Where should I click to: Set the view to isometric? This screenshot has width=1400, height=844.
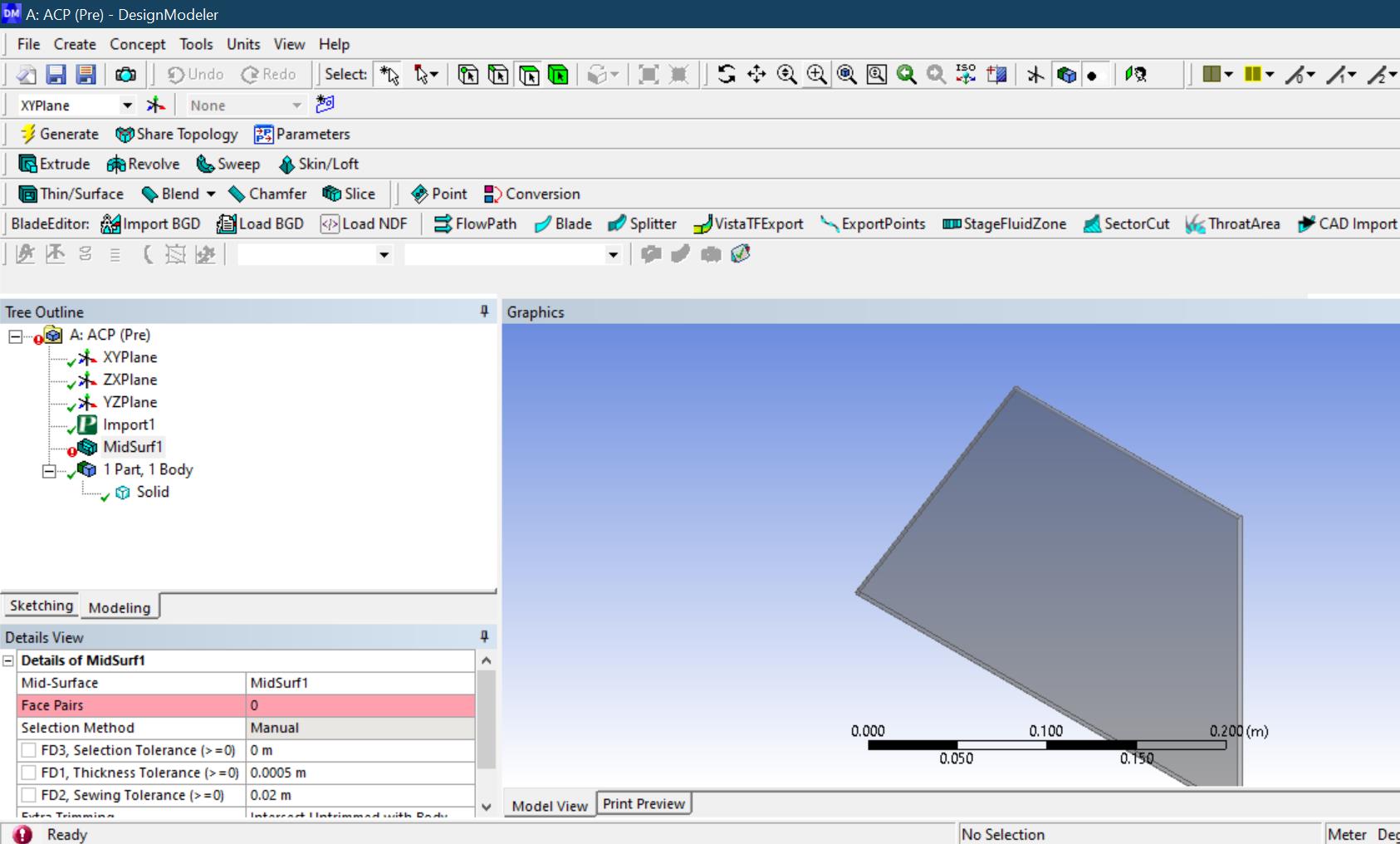point(966,75)
